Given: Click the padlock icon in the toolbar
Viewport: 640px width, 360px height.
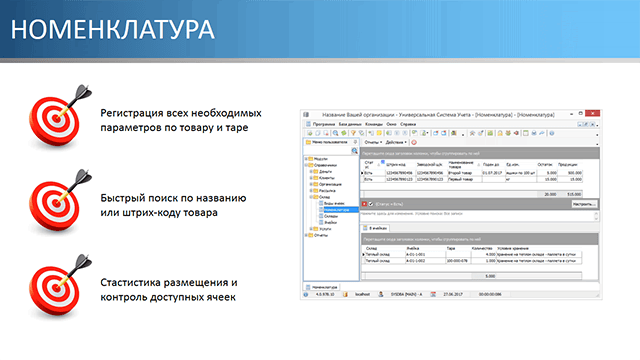Looking at the screenshot, I should [500, 133].
